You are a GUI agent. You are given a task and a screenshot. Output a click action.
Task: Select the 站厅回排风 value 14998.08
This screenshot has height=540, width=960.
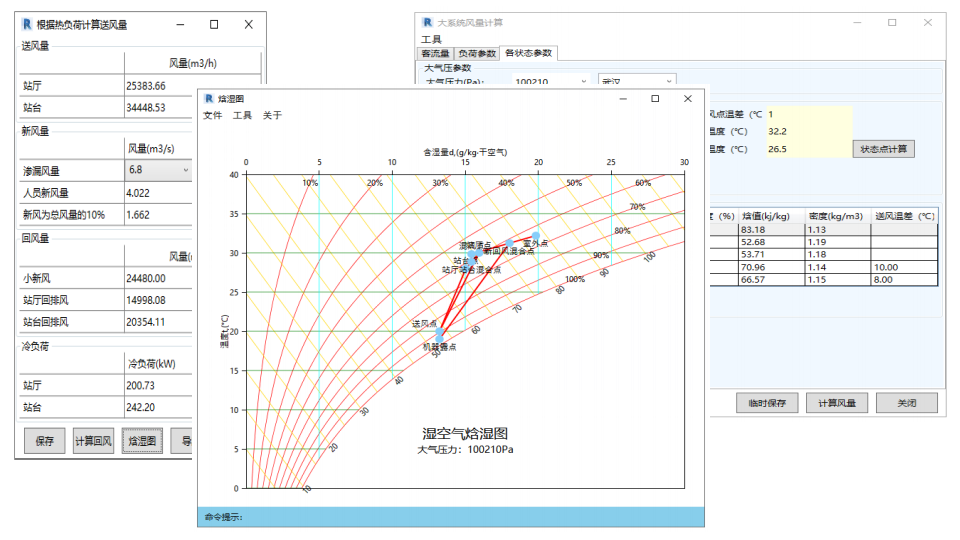click(146, 300)
